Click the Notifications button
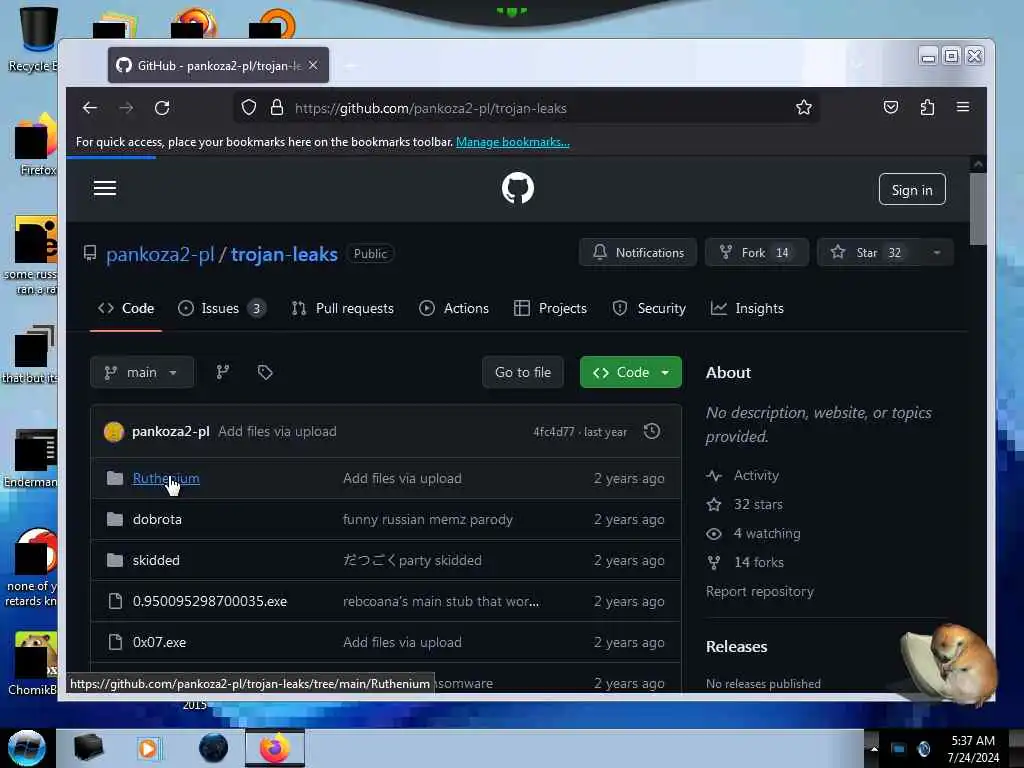Viewport: 1024px width, 768px height. click(x=637, y=253)
